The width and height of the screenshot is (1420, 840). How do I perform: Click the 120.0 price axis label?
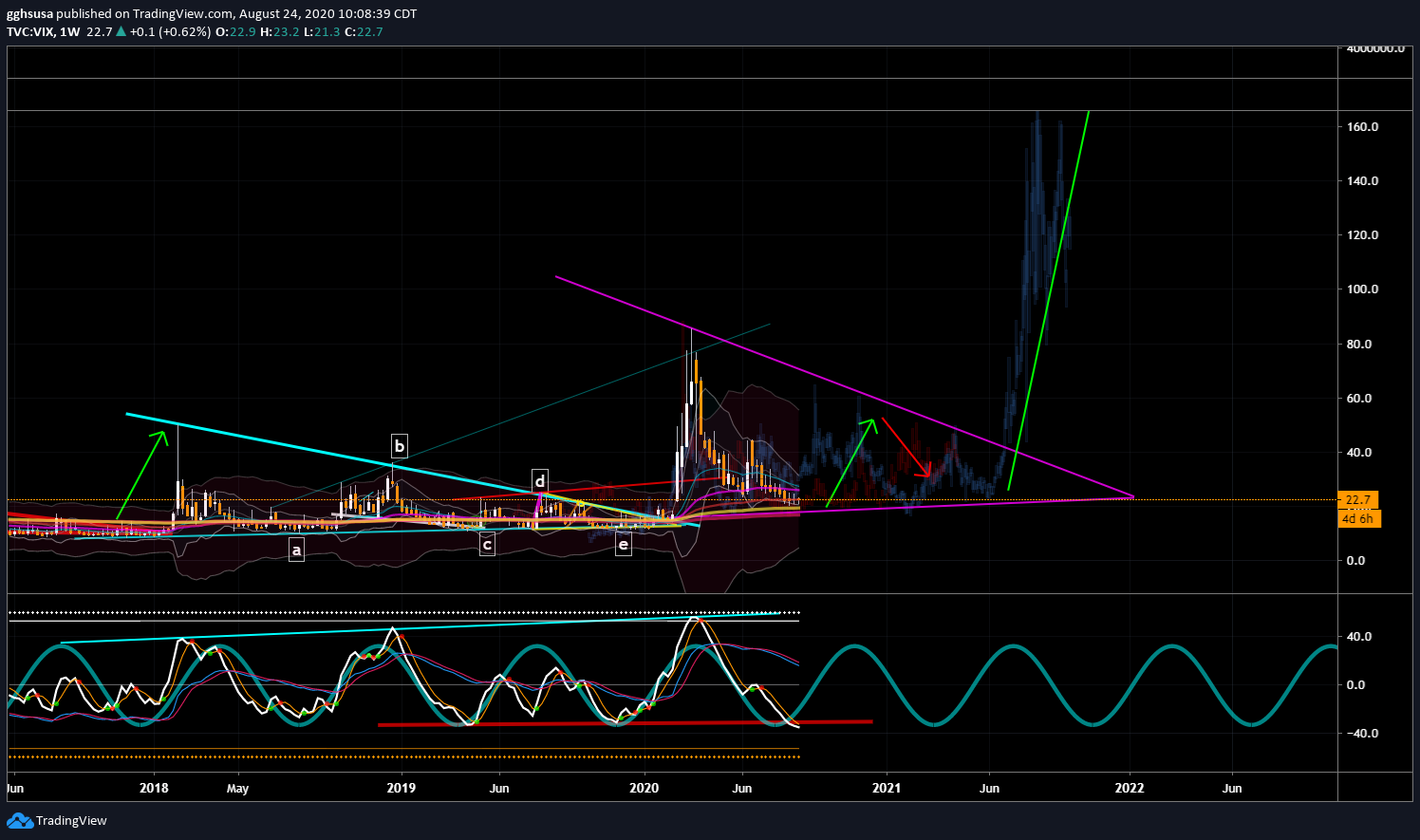(1362, 234)
